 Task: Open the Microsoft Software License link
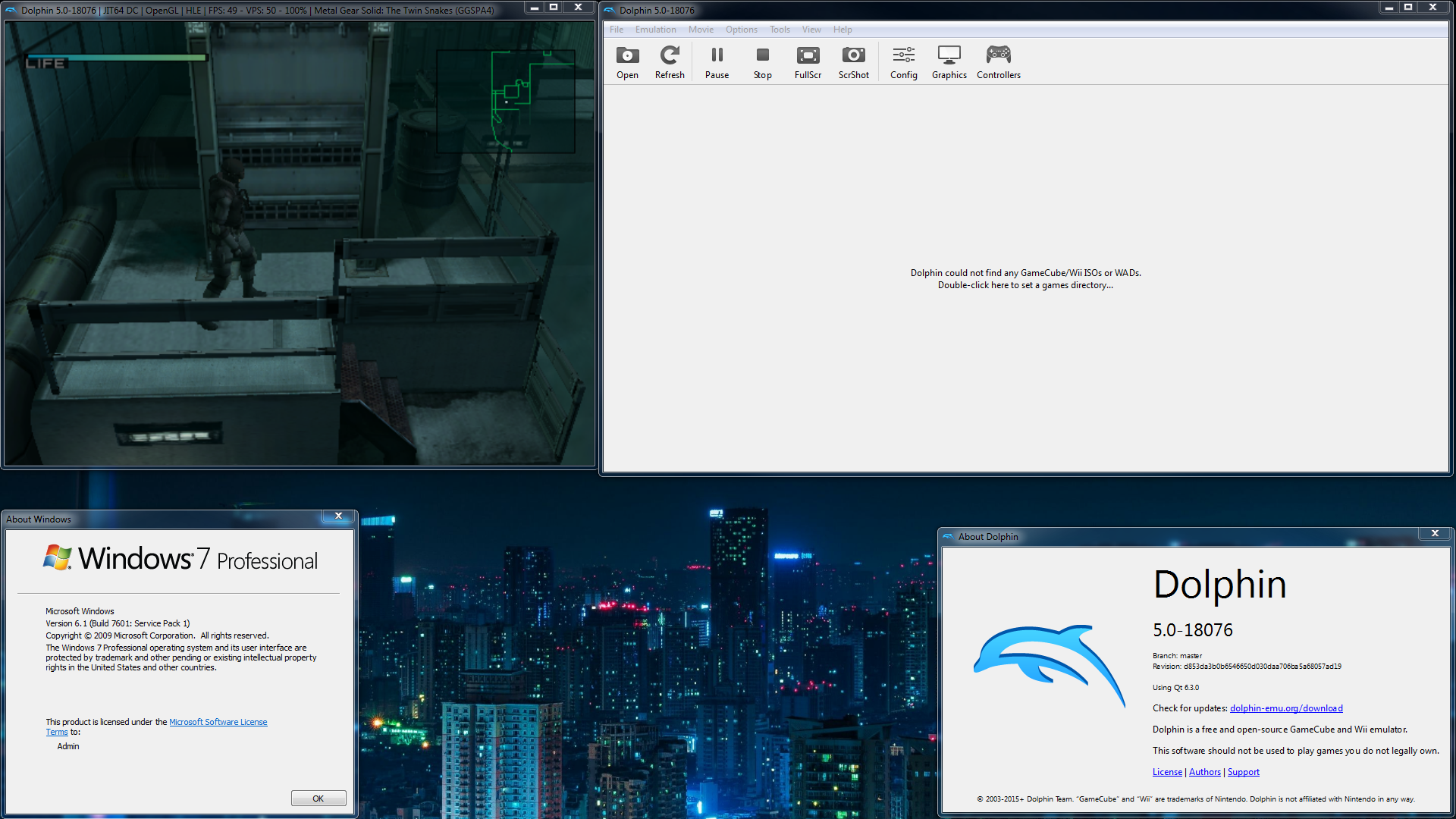[218, 722]
